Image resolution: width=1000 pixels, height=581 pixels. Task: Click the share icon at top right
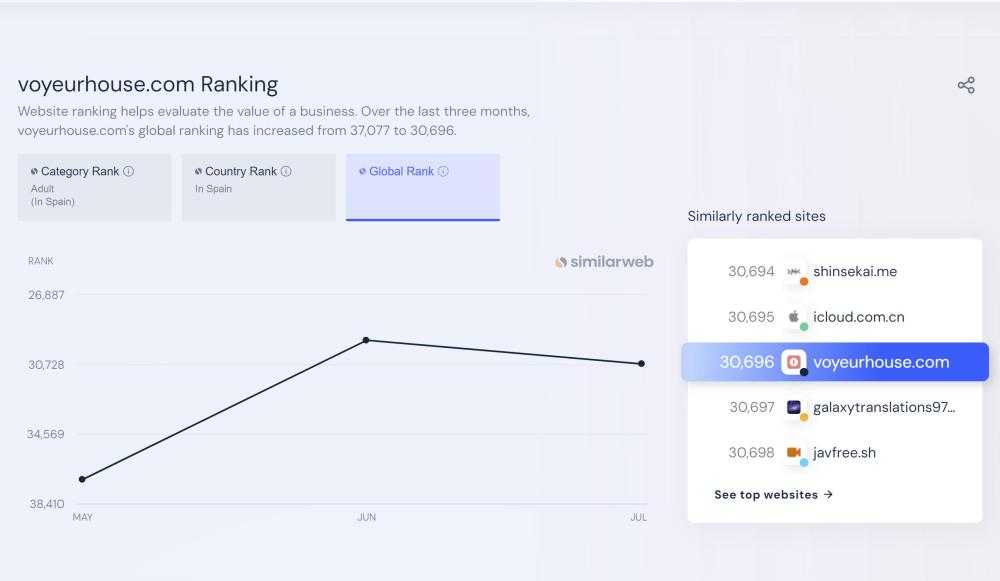966,86
